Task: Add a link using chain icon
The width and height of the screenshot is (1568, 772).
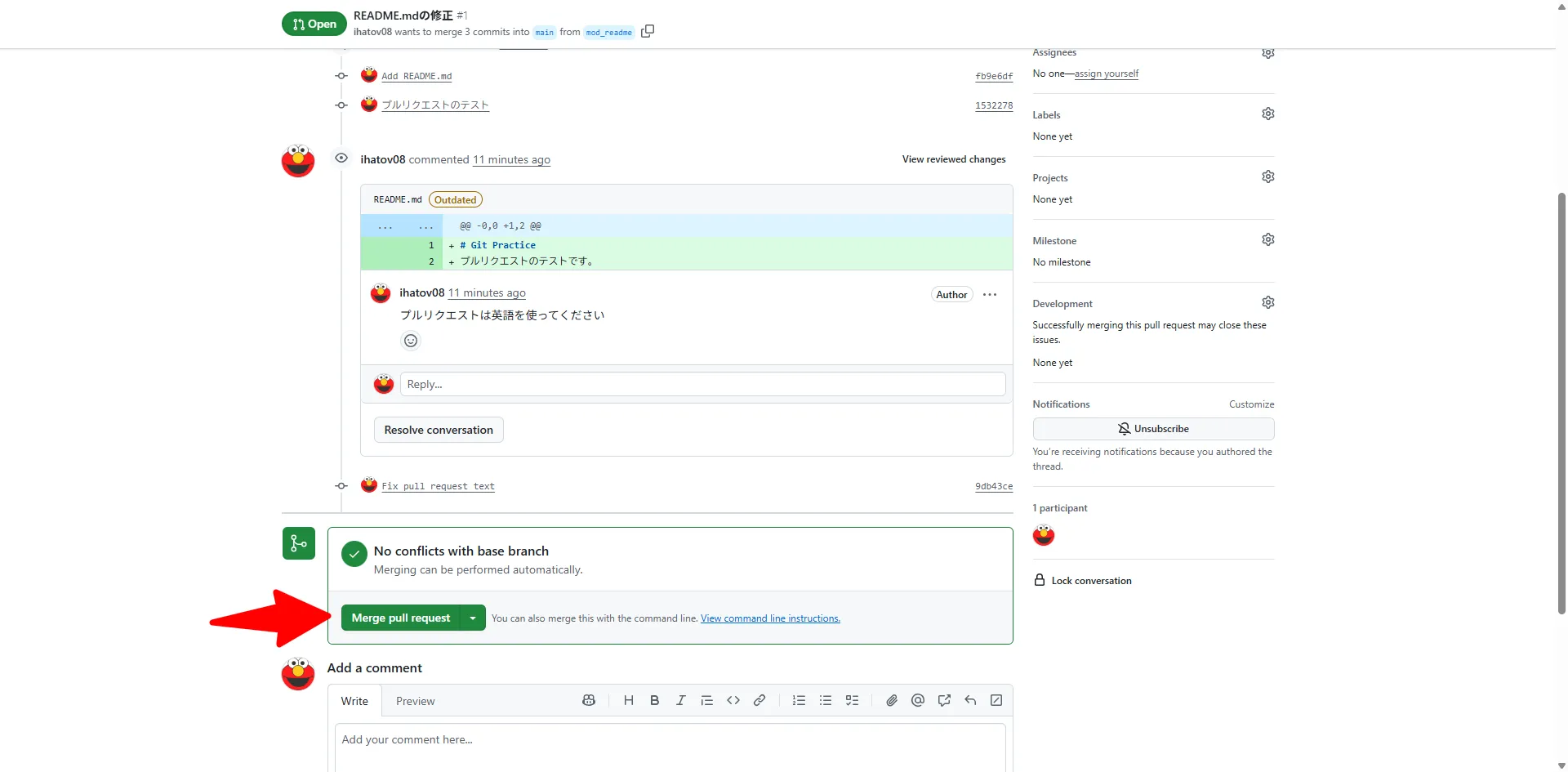Action: (759, 700)
